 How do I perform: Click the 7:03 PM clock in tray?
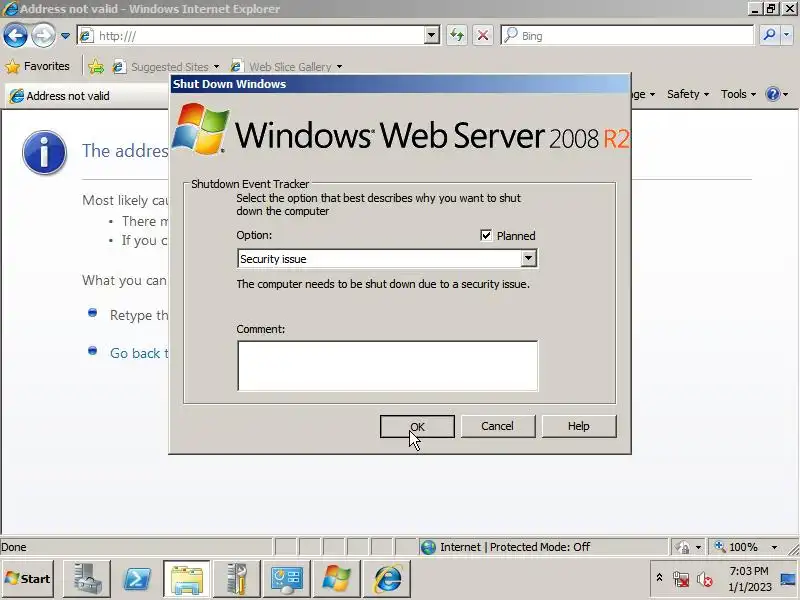[749, 579]
